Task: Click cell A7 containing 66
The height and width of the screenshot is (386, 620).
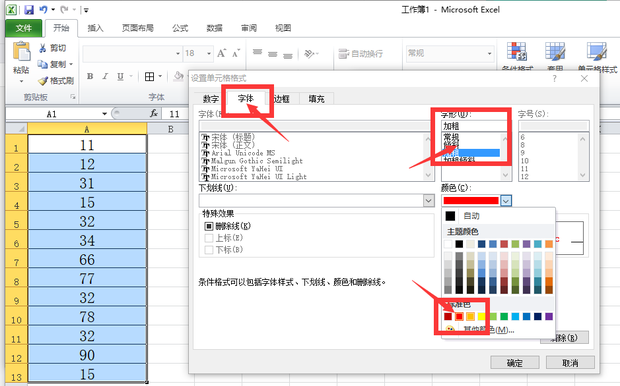Action: 87,259
